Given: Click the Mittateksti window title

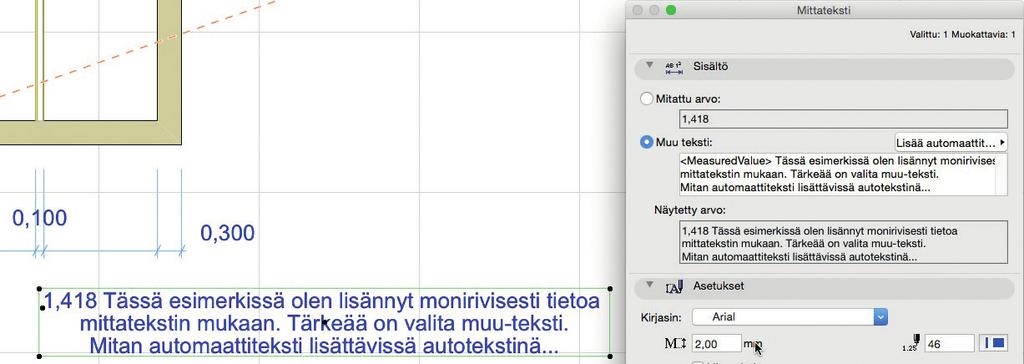Looking at the screenshot, I should 824,10.
